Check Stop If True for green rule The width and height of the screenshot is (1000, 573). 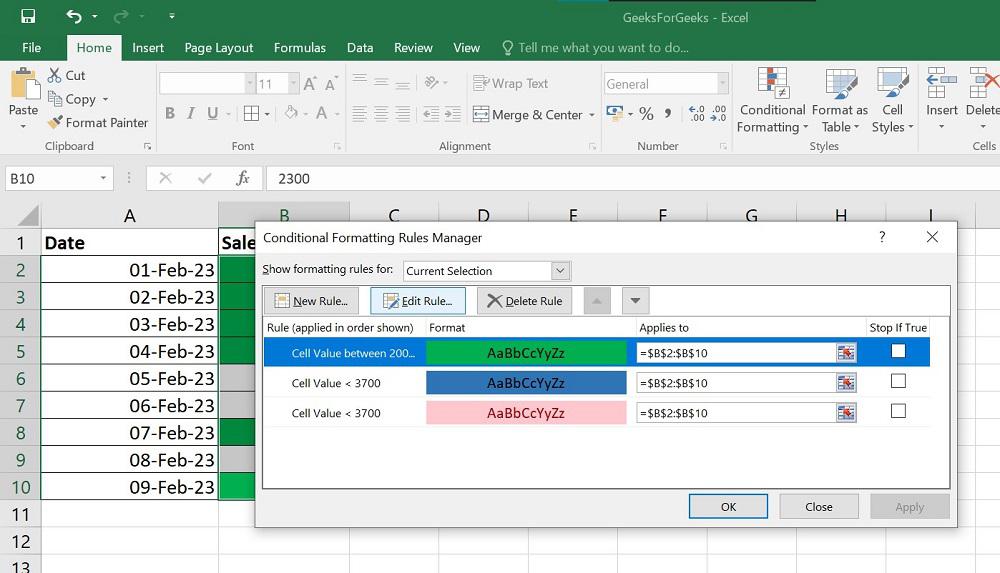point(898,351)
